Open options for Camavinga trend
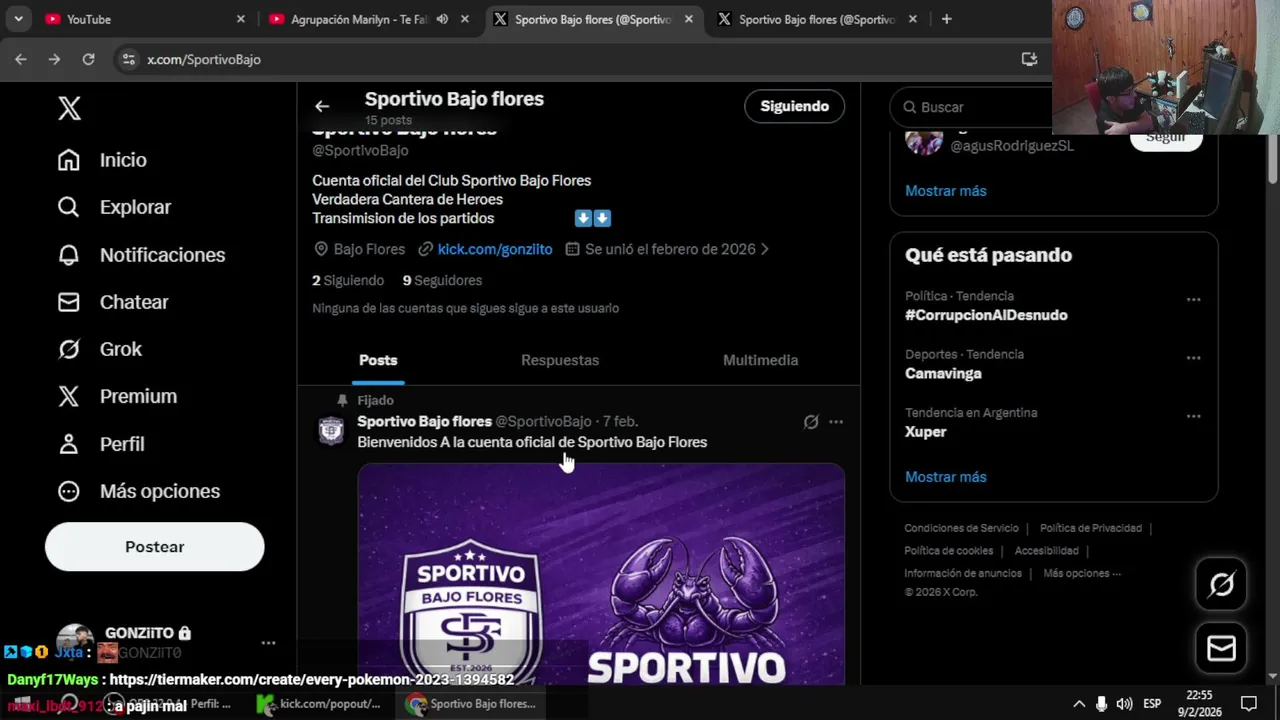 pos(1193,358)
